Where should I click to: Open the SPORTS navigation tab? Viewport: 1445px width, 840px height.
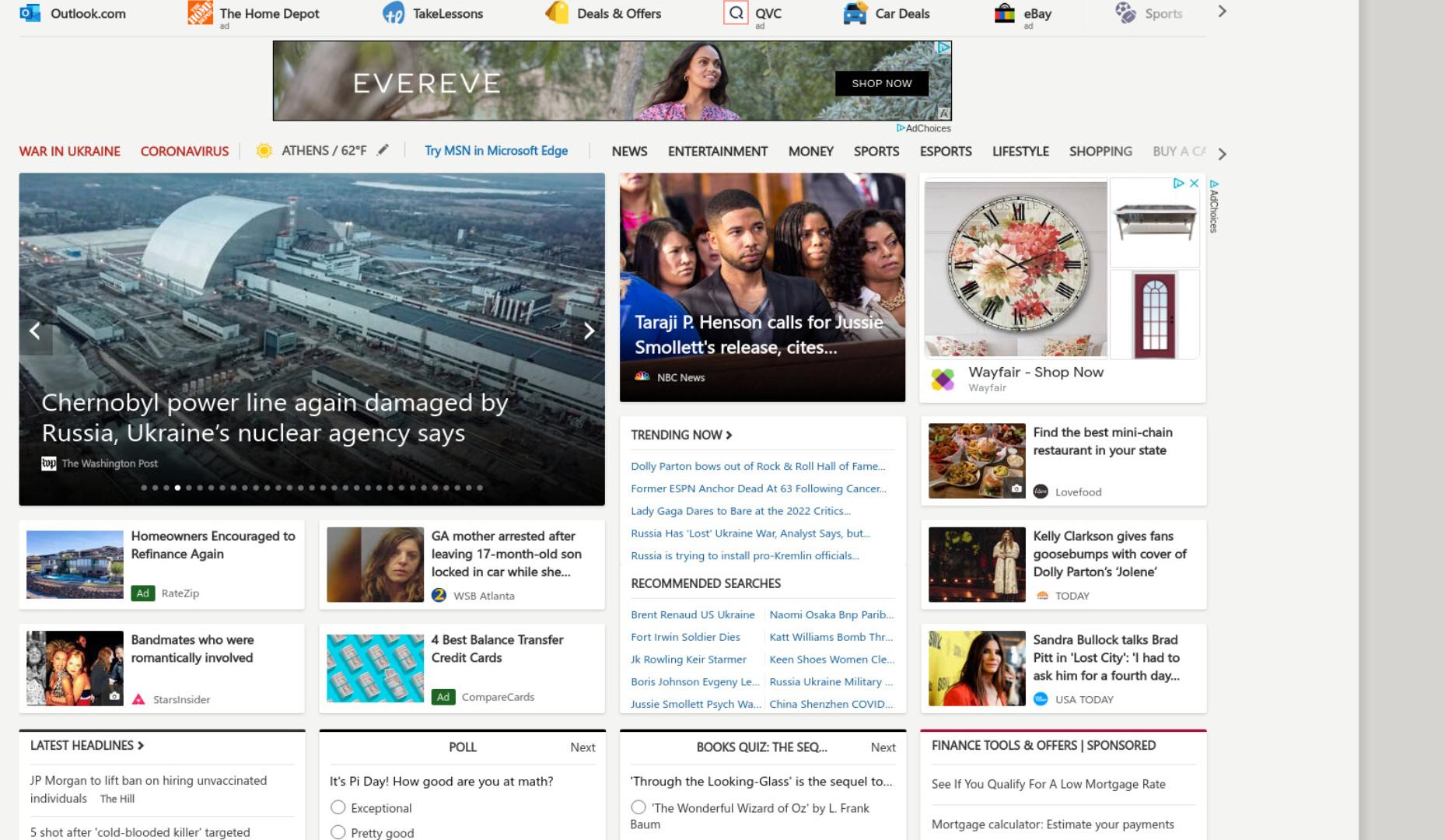click(x=876, y=151)
